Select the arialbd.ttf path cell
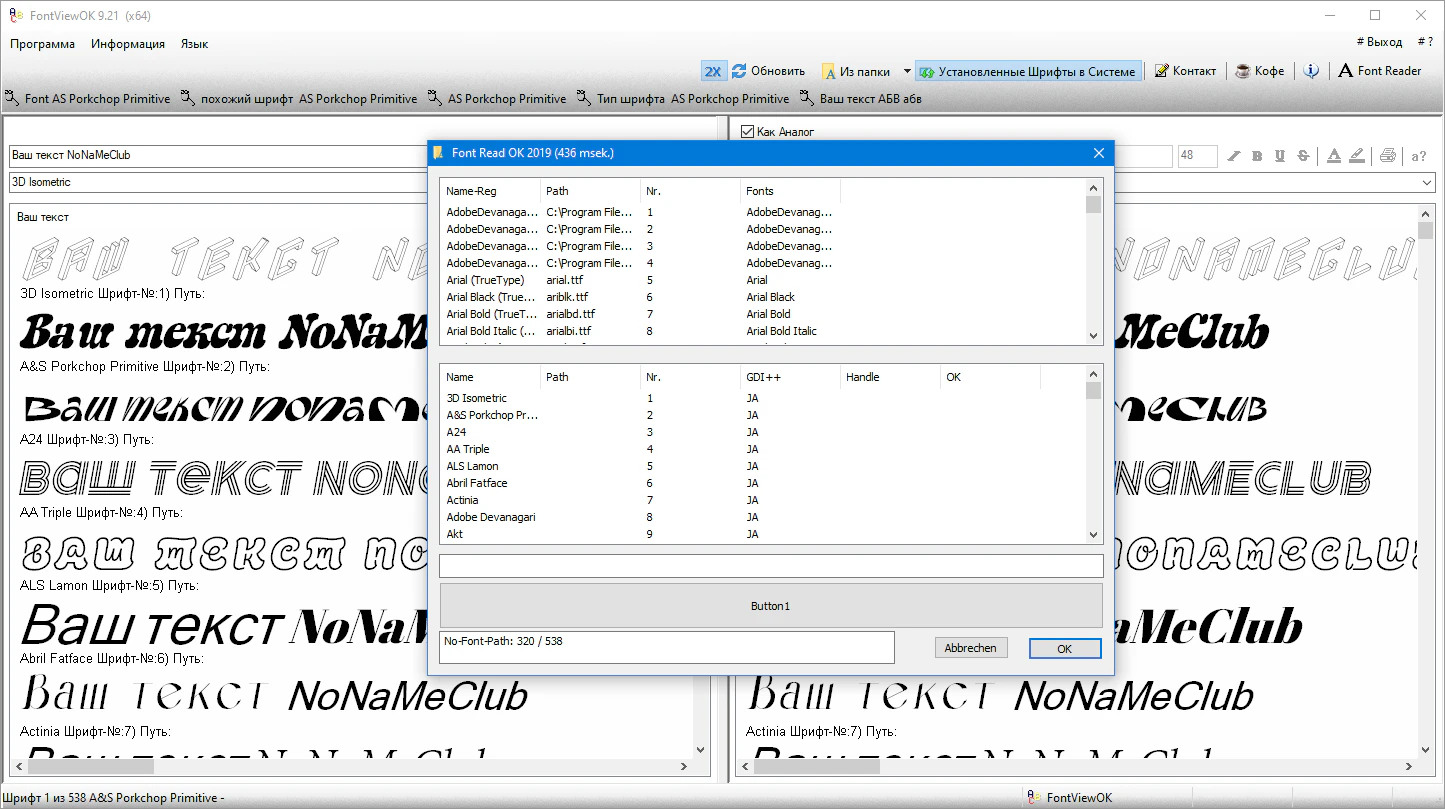1445x809 pixels. (x=569, y=314)
